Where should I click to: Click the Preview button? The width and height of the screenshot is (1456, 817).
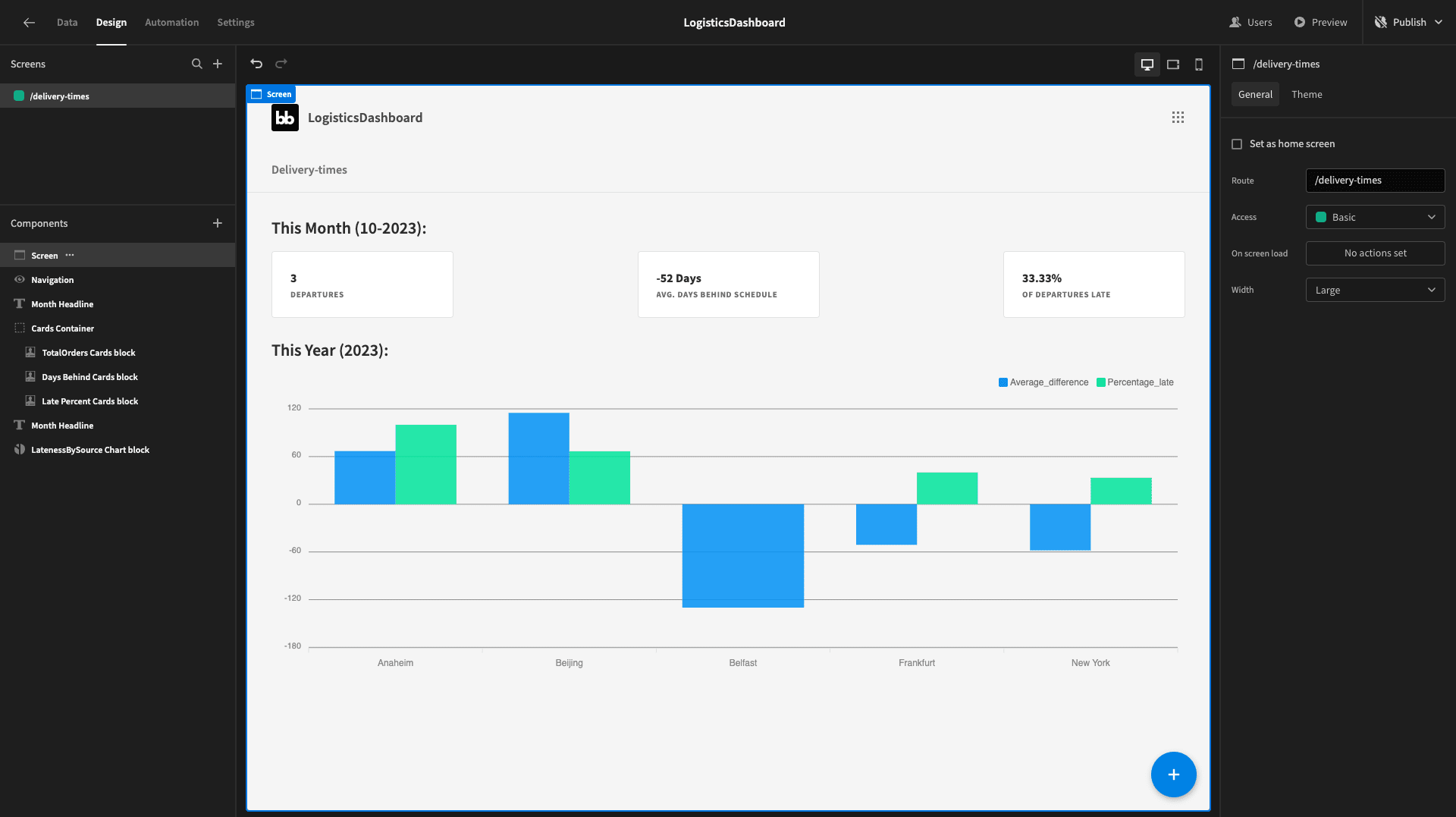coord(1320,23)
